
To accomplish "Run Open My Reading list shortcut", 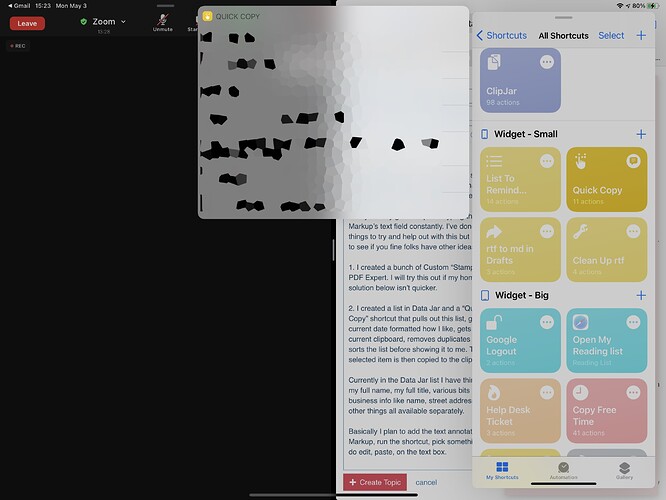I will click(607, 341).
